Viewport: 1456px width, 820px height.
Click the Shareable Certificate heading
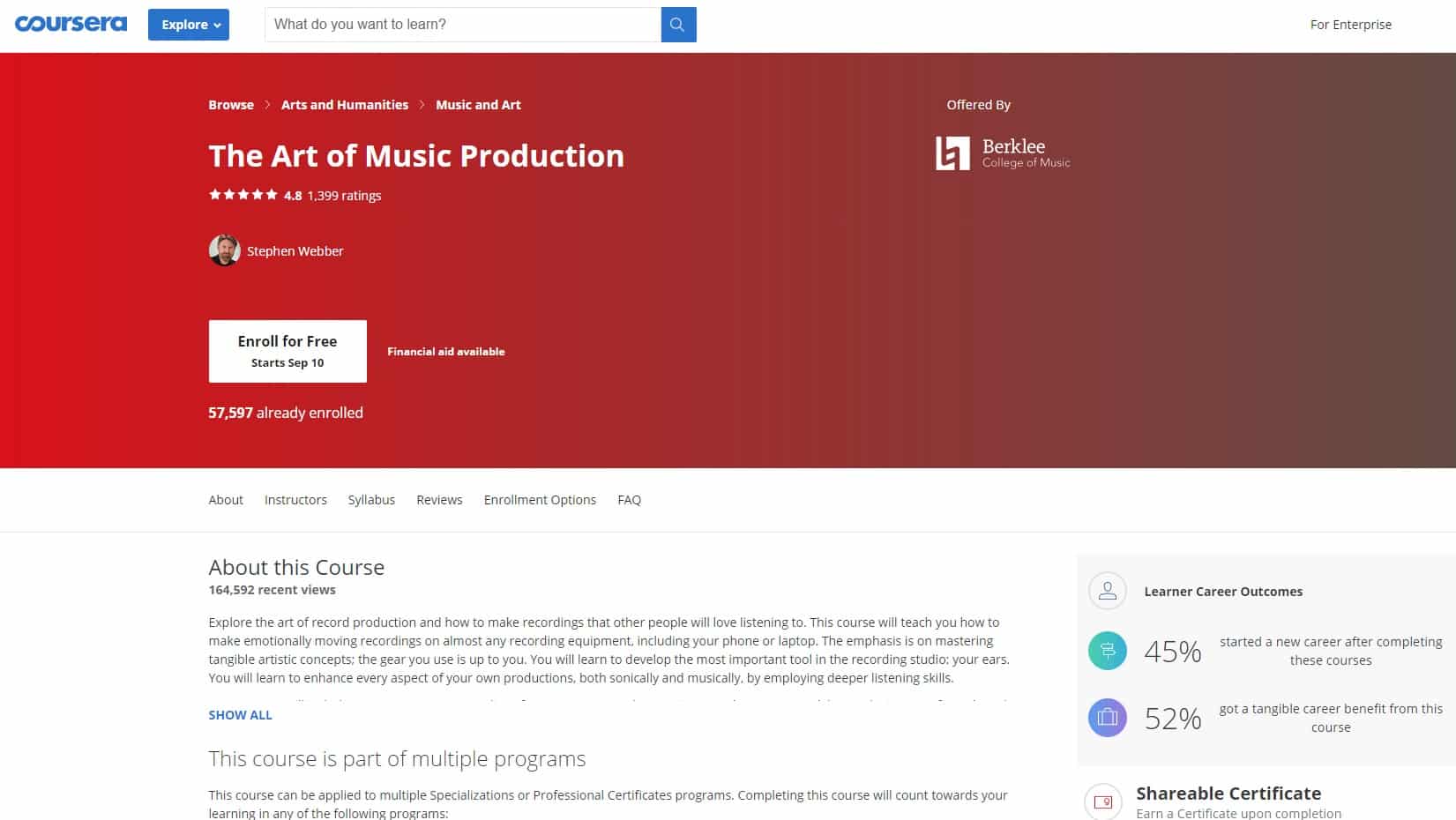[x=1228, y=794]
